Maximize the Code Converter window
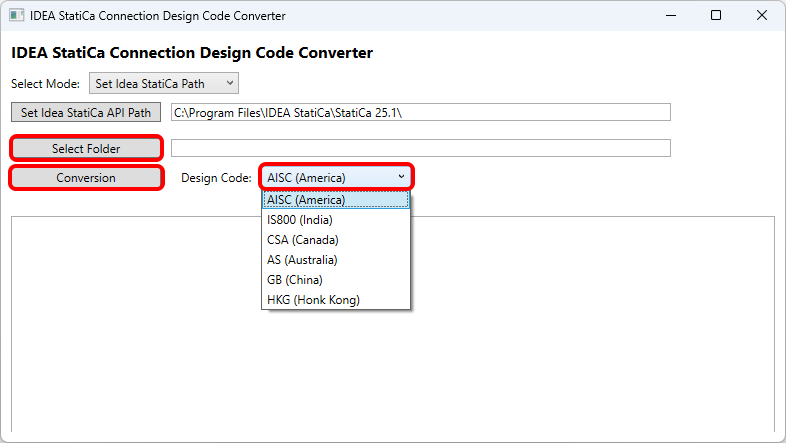 click(x=716, y=16)
